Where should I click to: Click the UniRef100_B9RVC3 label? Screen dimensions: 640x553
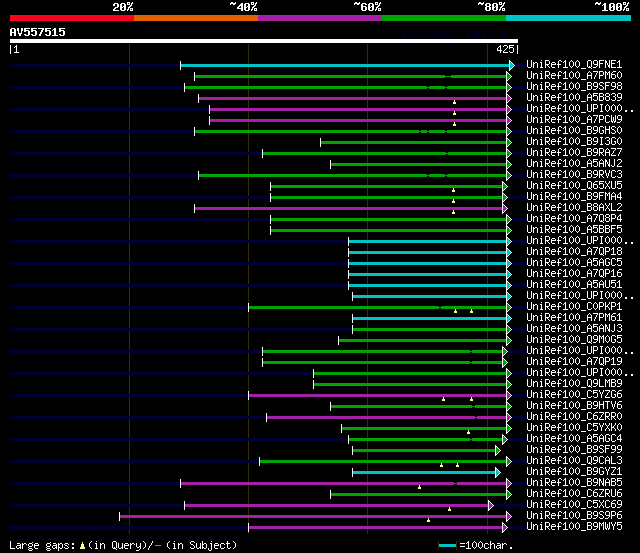click(574, 175)
